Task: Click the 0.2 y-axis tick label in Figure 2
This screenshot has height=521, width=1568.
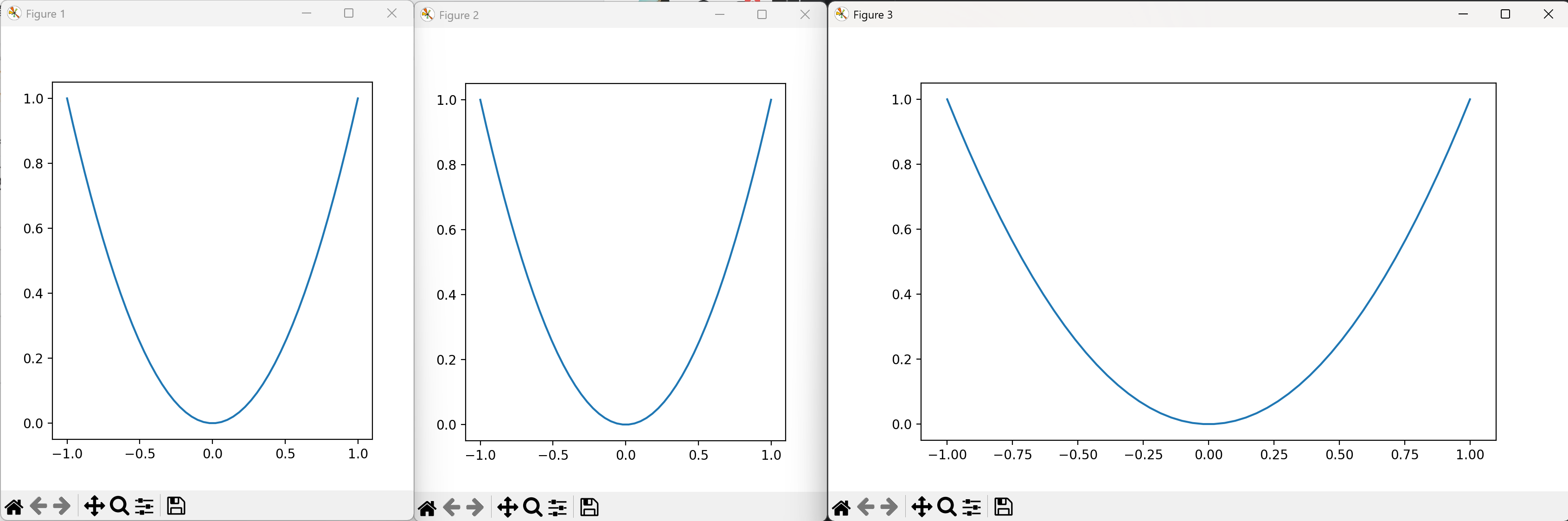Action: coord(446,360)
